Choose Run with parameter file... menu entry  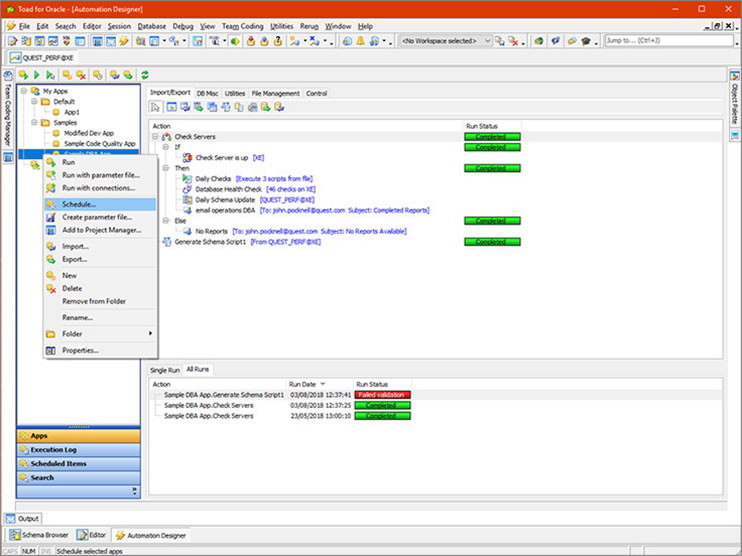(100, 175)
